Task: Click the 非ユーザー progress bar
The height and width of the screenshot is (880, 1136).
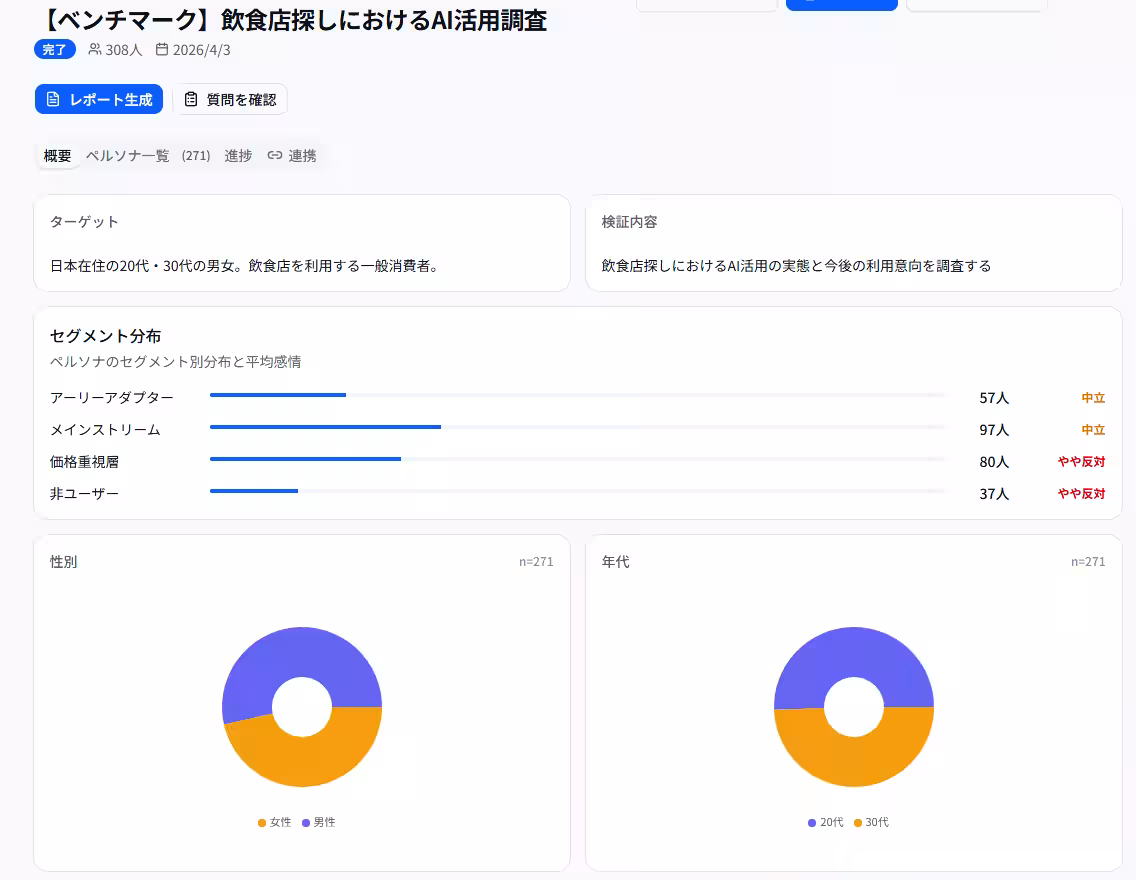Action: click(x=577, y=490)
